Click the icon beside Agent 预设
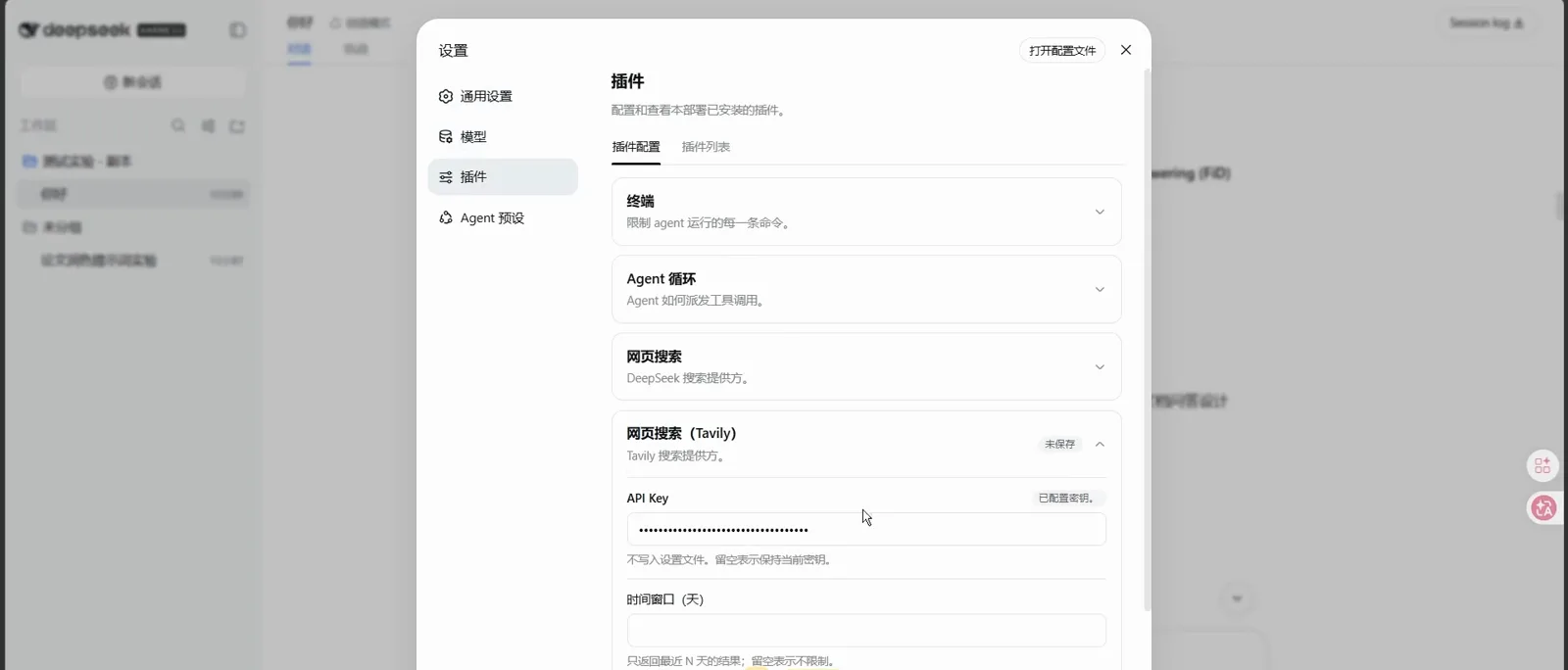Image resolution: width=1568 pixels, height=670 pixels. 446,217
